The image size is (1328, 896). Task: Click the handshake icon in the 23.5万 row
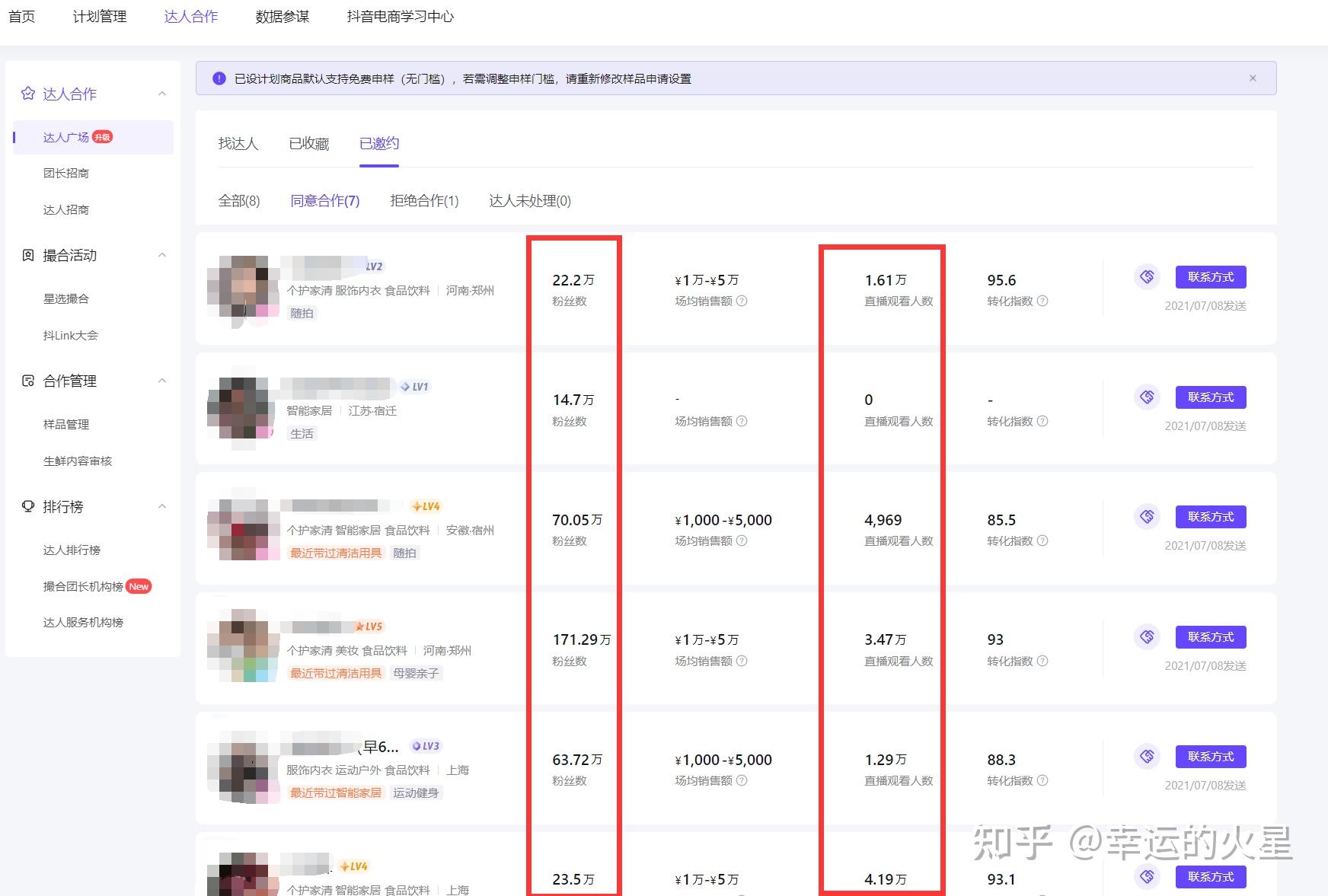(1148, 877)
